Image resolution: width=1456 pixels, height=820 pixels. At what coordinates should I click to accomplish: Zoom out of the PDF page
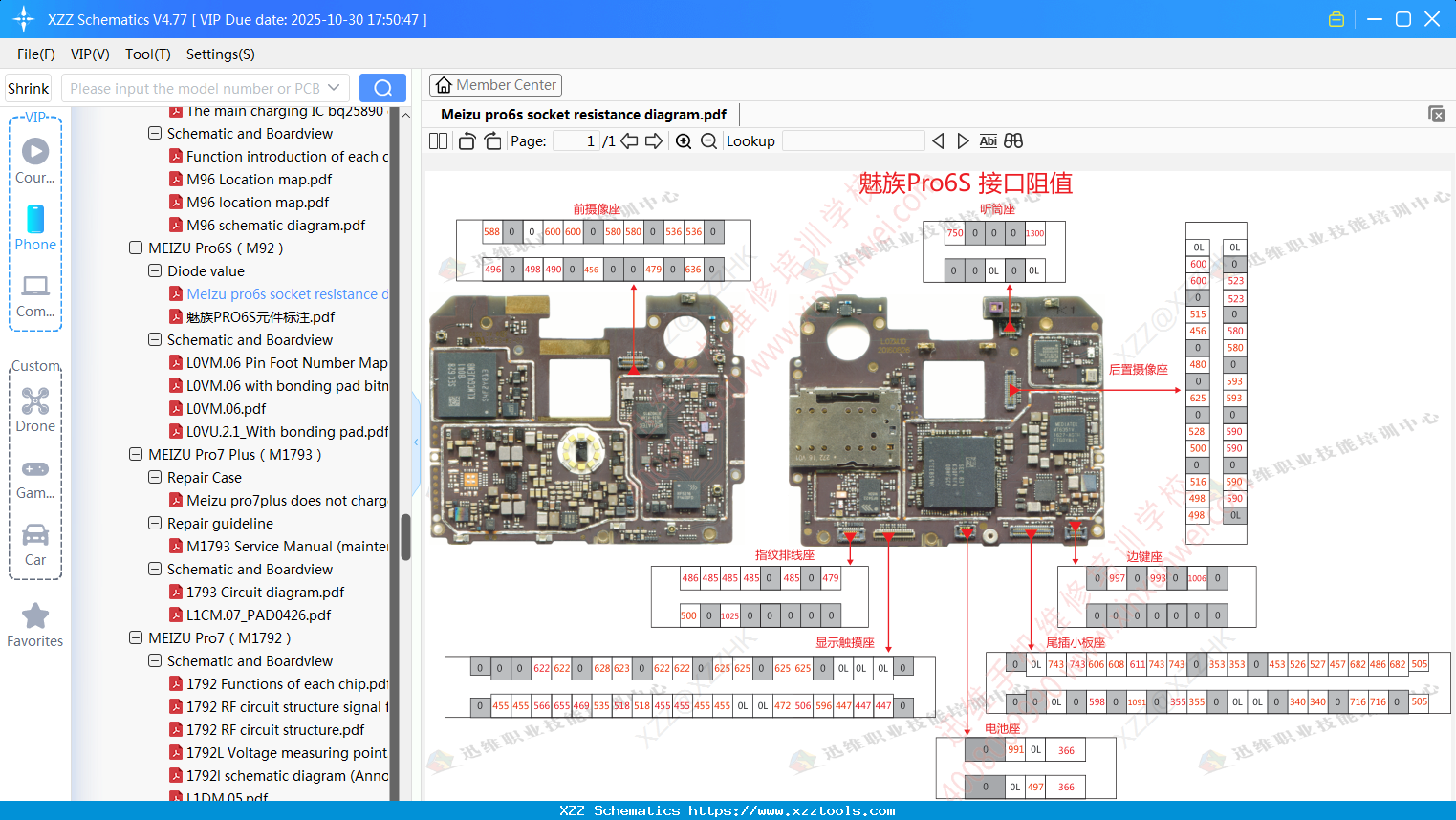coord(709,140)
